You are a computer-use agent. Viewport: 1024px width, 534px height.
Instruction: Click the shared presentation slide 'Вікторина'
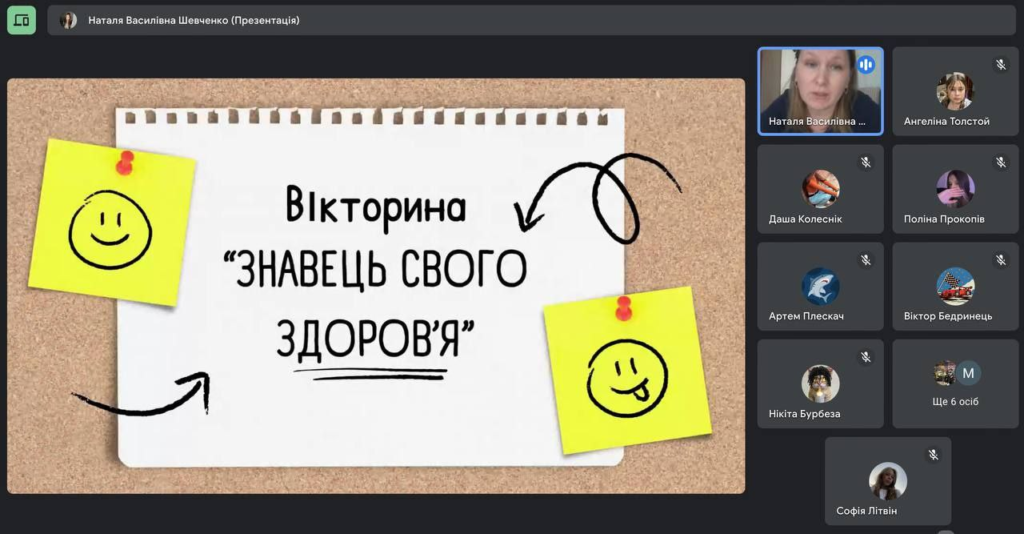376,286
